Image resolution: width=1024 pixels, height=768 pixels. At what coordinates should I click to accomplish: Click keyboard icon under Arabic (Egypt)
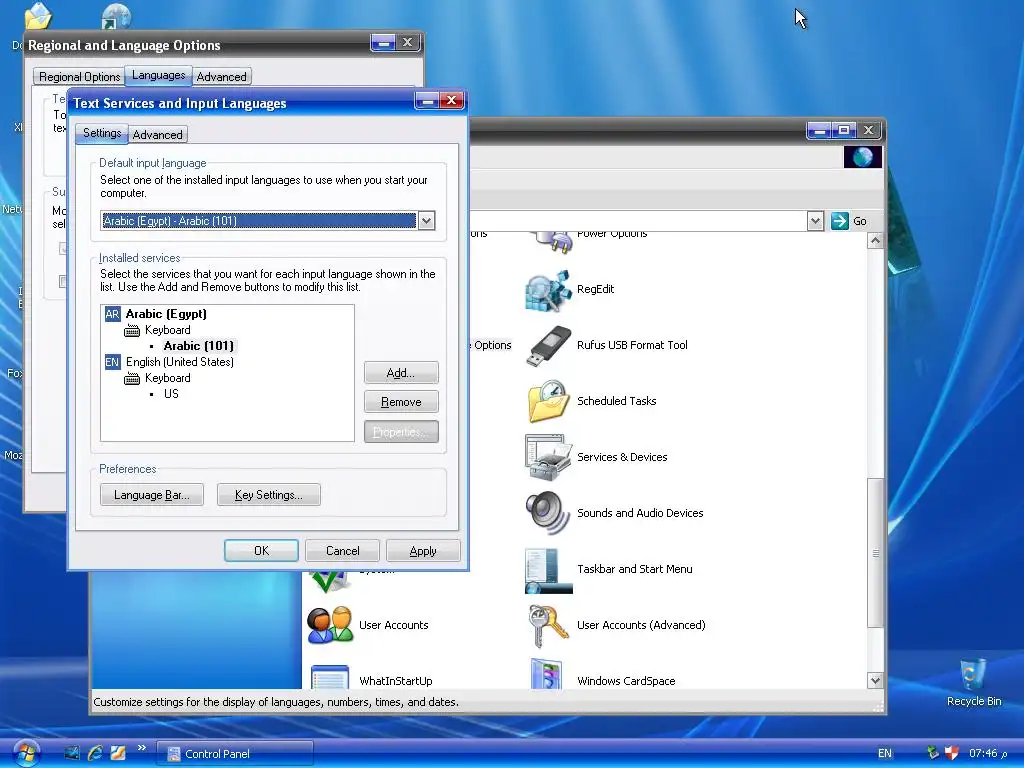(x=132, y=330)
